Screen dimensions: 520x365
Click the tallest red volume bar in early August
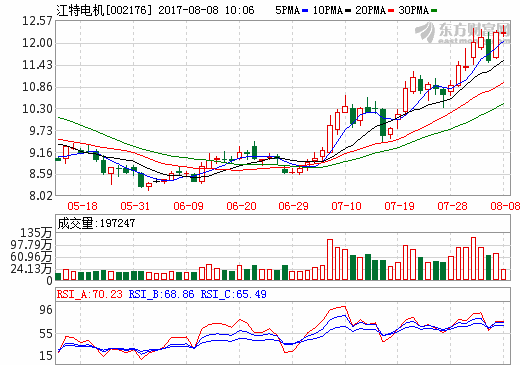473,258
